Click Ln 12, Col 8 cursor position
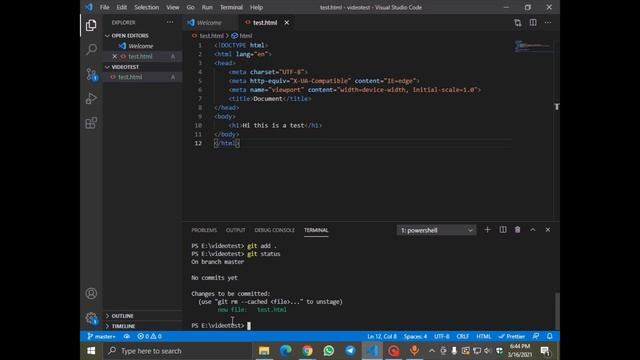Screen dimensions: 640x360 point(382,336)
